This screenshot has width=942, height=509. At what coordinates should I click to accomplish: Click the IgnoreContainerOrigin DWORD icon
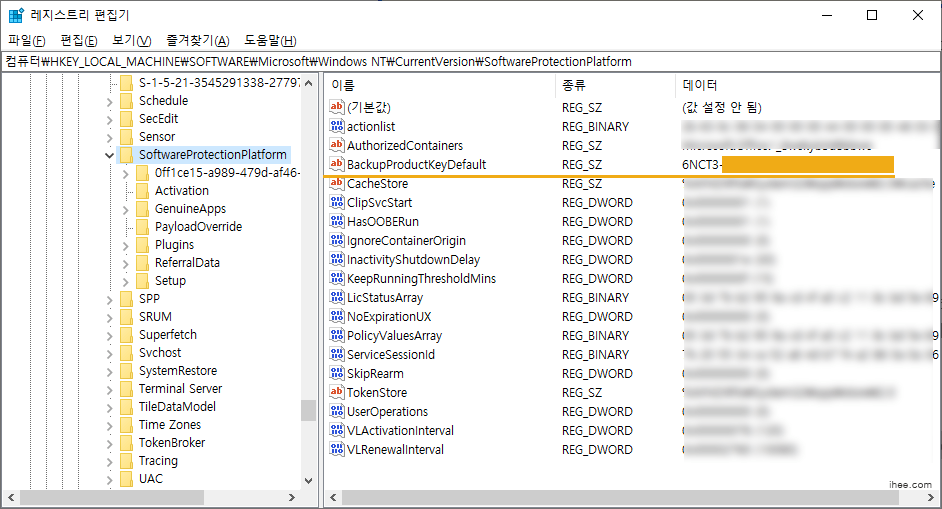coord(336,240)
